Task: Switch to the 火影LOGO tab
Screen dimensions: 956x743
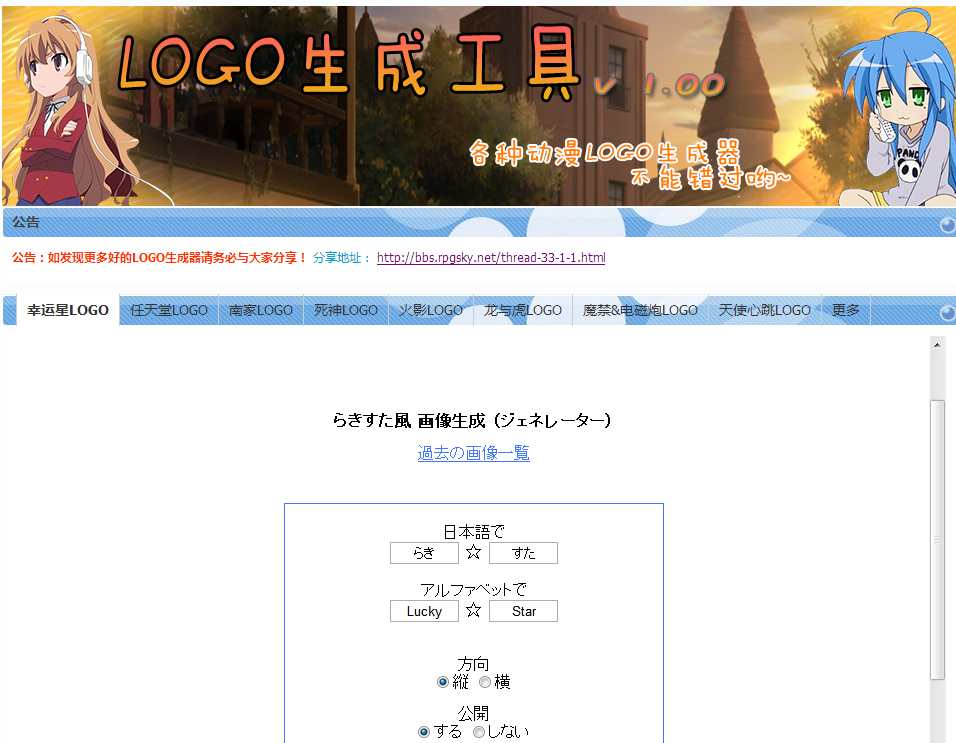Action: [x=430, y=310]
